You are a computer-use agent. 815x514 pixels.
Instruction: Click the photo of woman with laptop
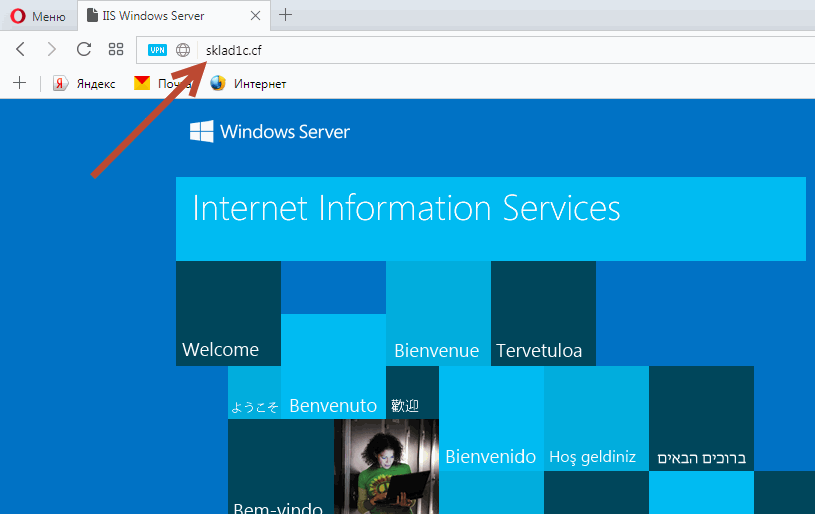386,467
